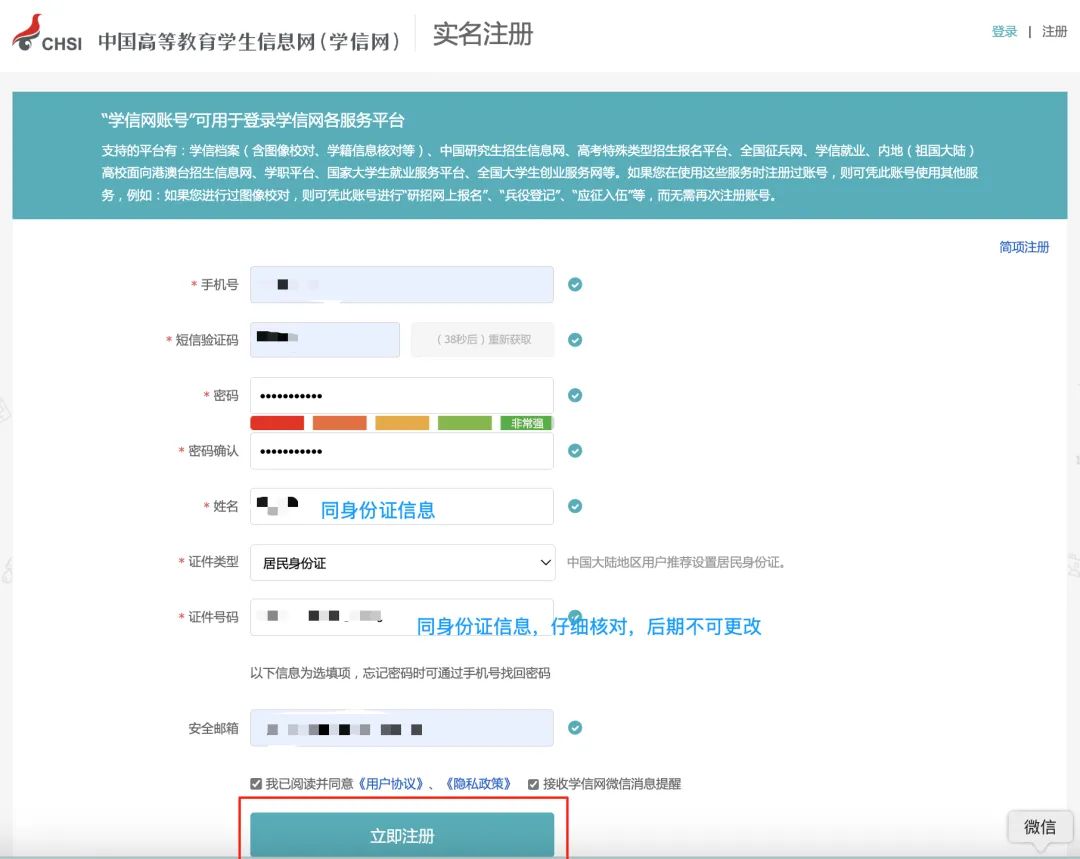Open the 简项注册 link
The image size is (1080, 859).
pos(1024,247)
